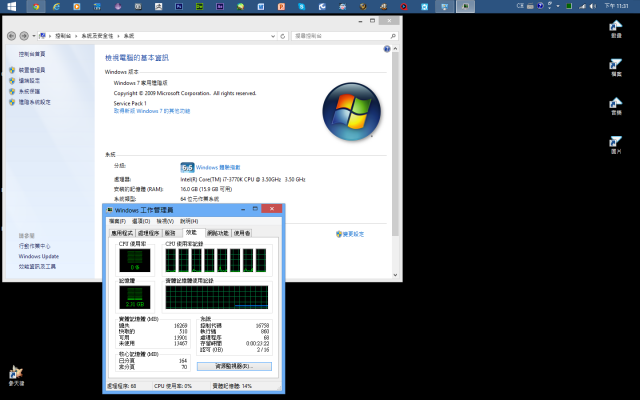
Task: Open the red circle taskbar icon
Action: [404, 6]
